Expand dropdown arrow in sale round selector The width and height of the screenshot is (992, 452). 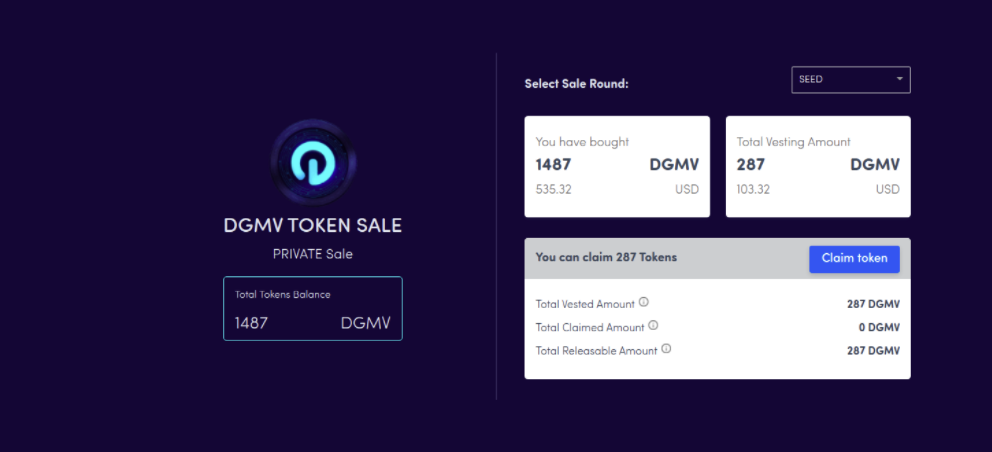tap(899, 79)
